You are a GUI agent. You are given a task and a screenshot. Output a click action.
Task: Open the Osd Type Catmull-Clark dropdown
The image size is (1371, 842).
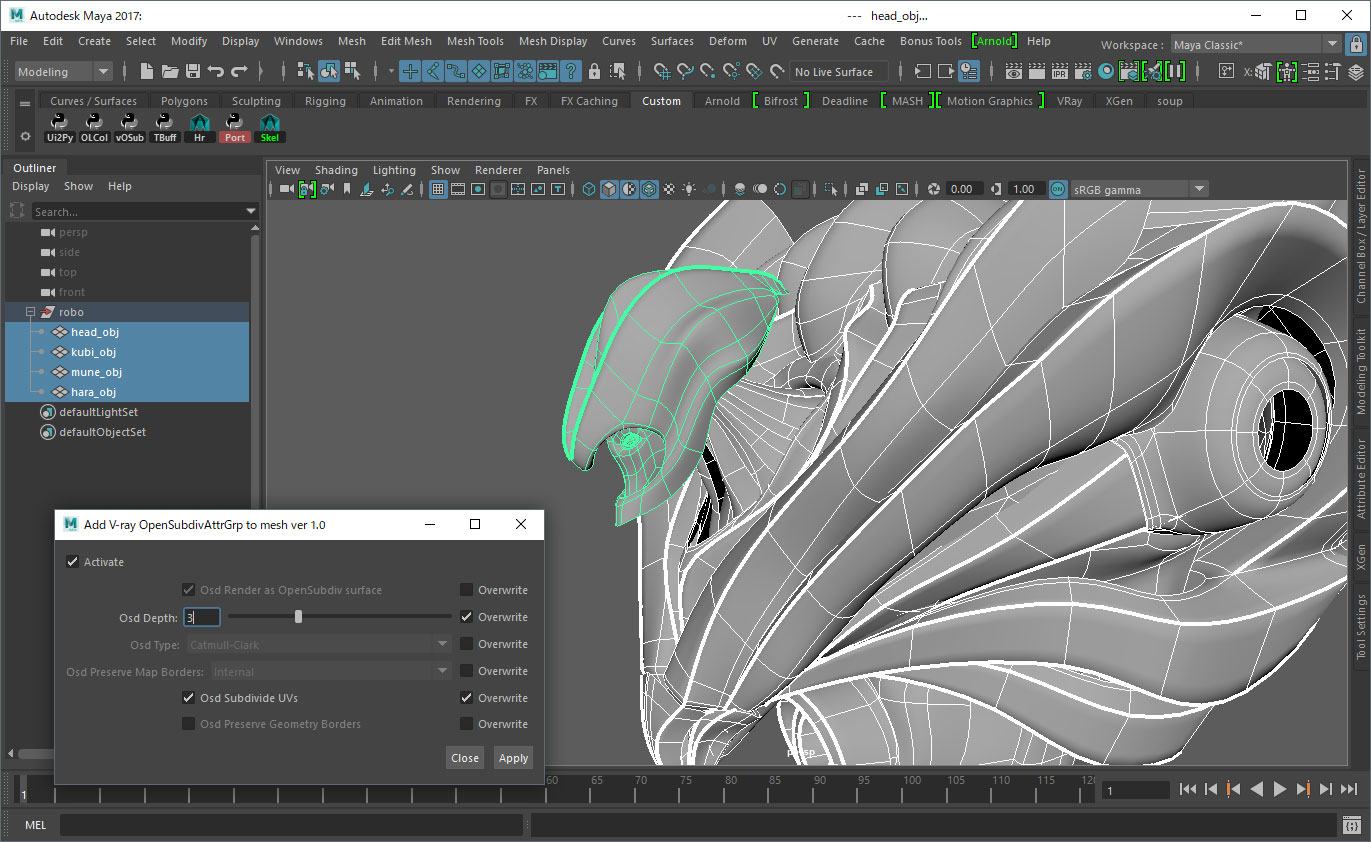[x=318, y=645]
